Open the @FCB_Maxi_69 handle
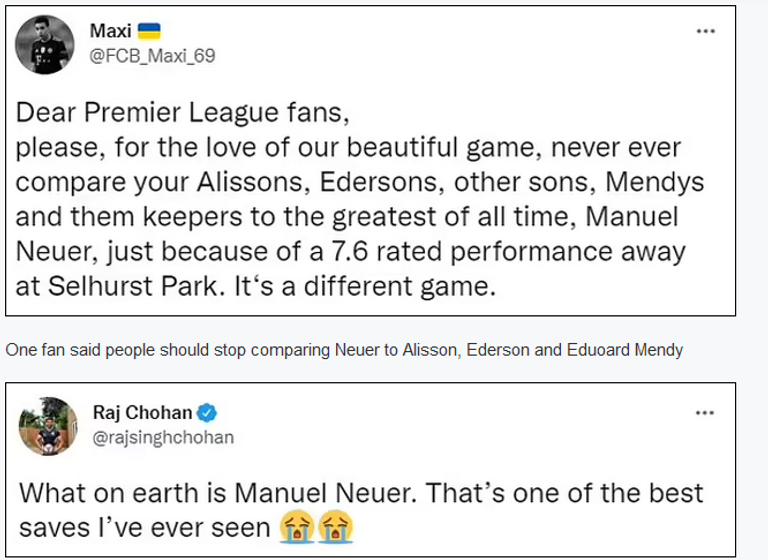 [x=153, y=56]
